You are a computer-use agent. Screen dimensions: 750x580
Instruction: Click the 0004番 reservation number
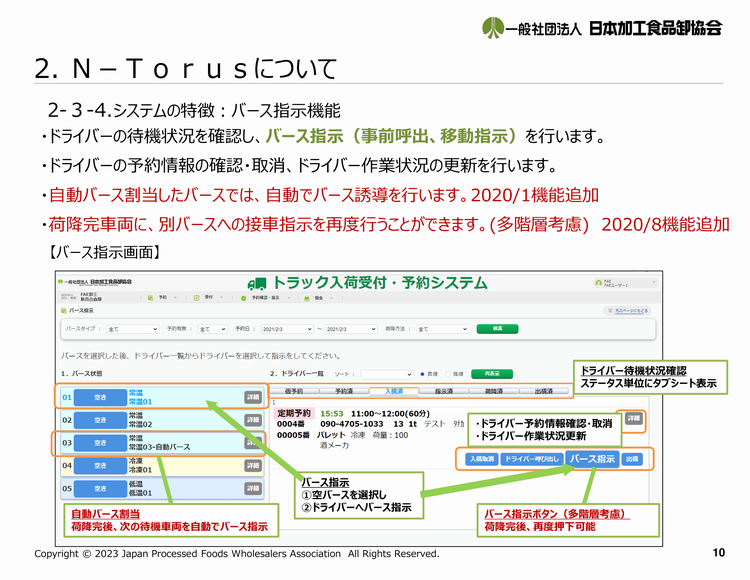tap(291, 424)
